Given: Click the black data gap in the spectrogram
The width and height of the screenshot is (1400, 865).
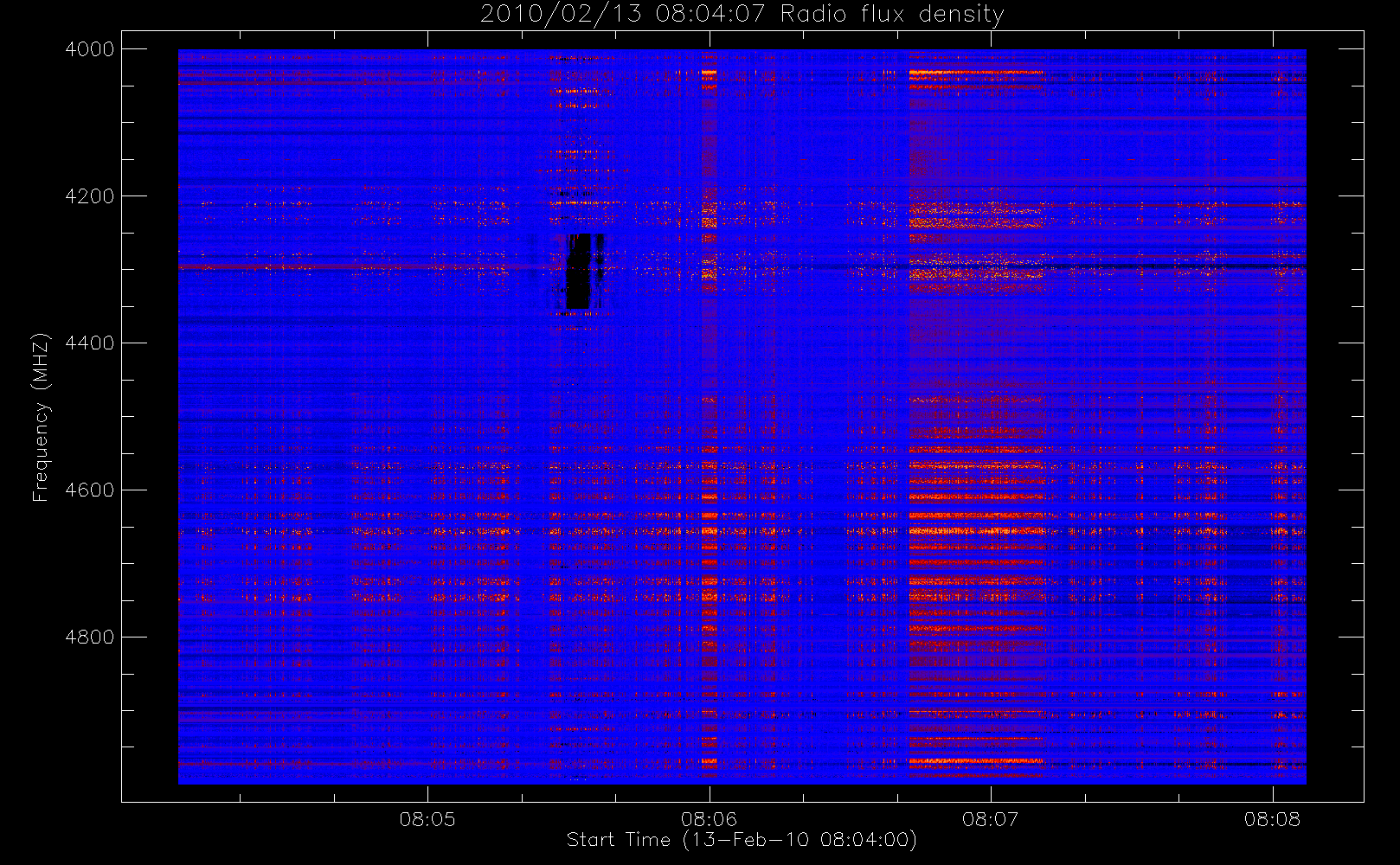Looking at the screenshot, I should (x=578, y=271).
